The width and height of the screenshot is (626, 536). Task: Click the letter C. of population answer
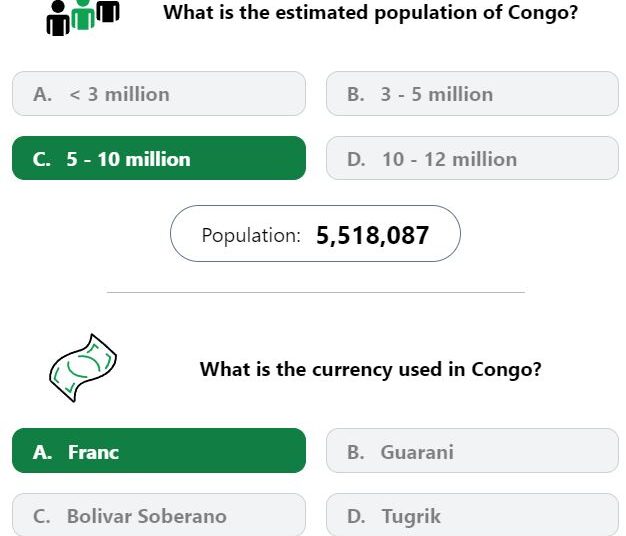click(42, 159)
